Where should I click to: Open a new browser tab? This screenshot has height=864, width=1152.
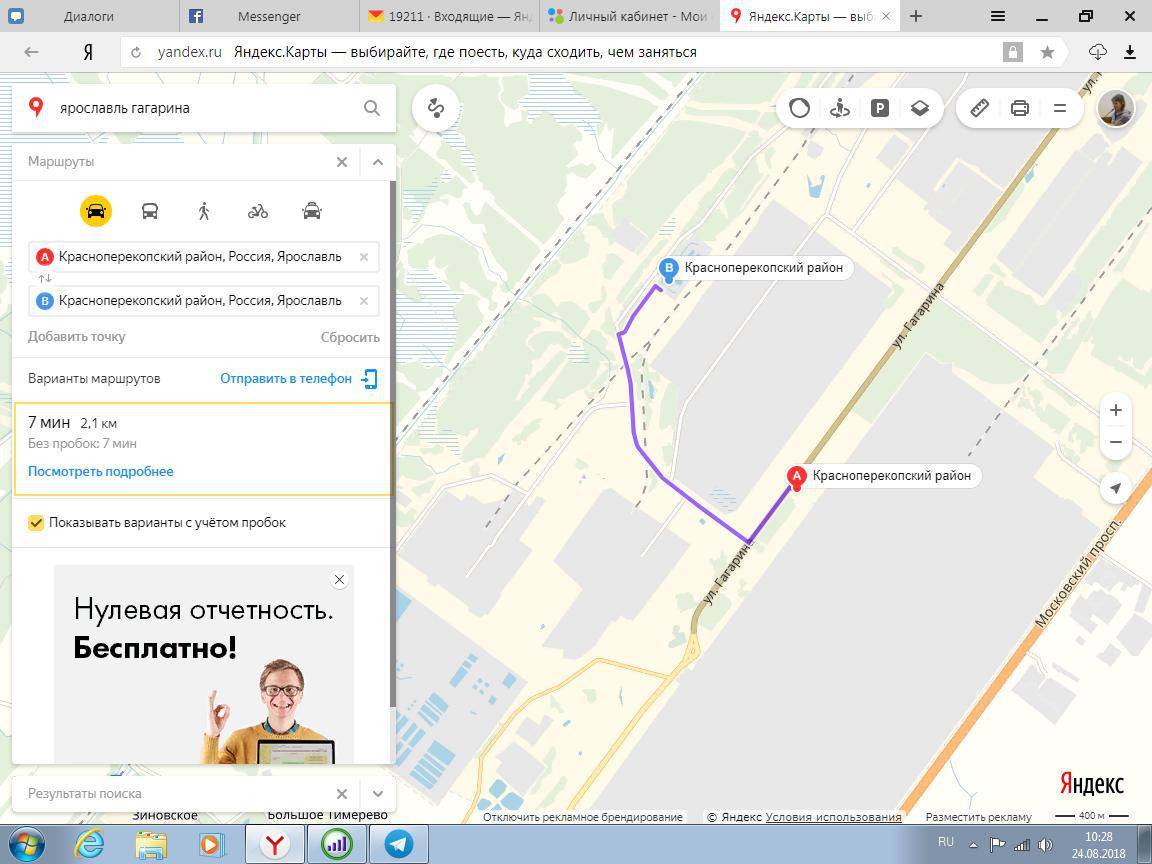tap(915, 16)
